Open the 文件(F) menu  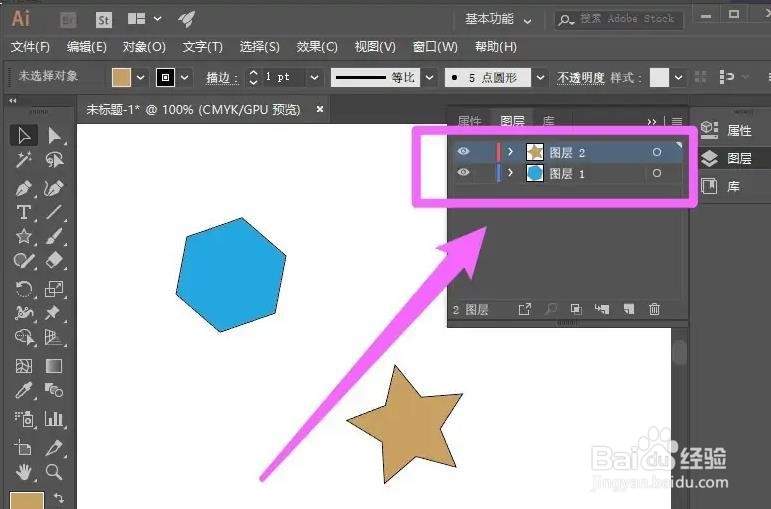(x=30, y=47)
